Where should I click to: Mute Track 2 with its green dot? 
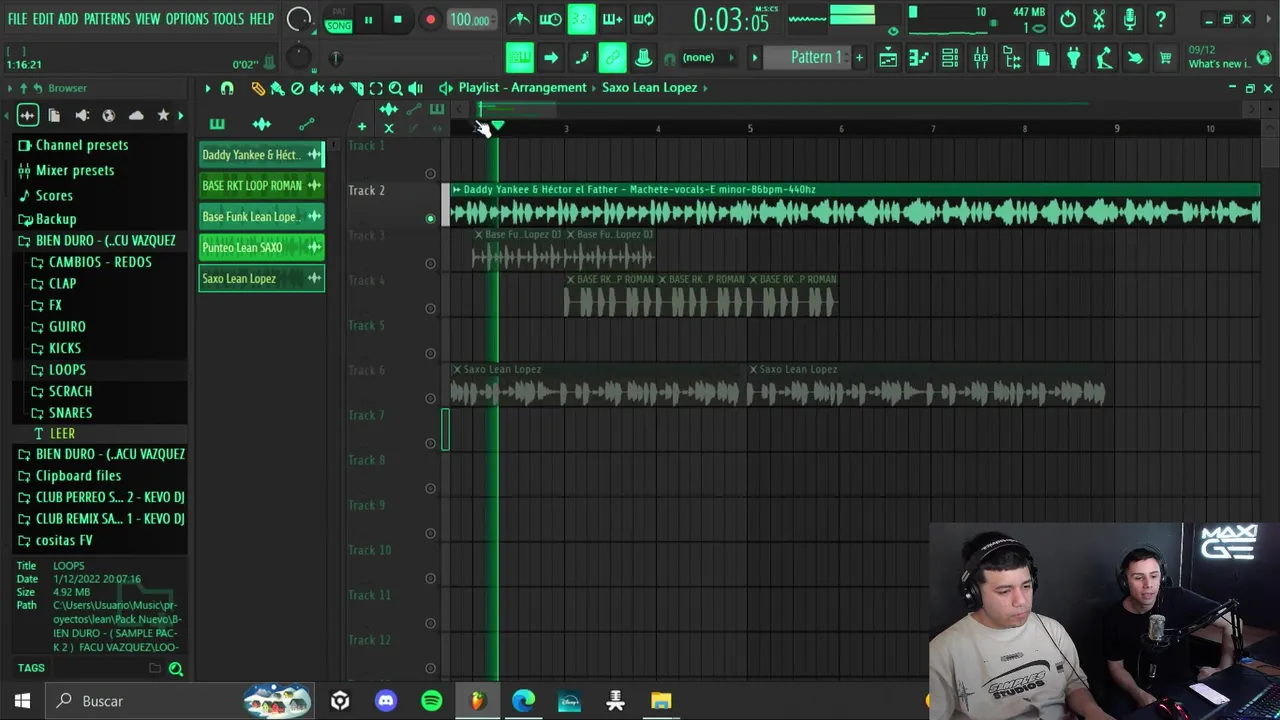pos(431,218)
